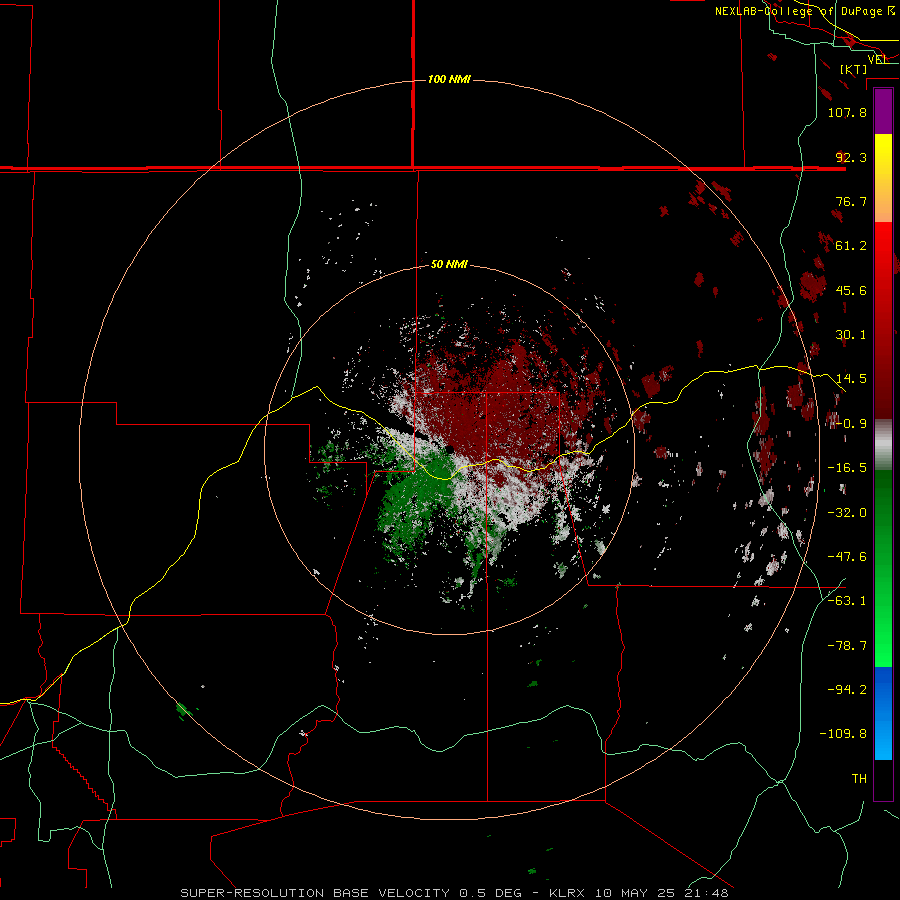The height and width of the screenshot is (900, 900).
Task: Click the -0.9 velocity scale value
Action: click(x=851, y=424)
